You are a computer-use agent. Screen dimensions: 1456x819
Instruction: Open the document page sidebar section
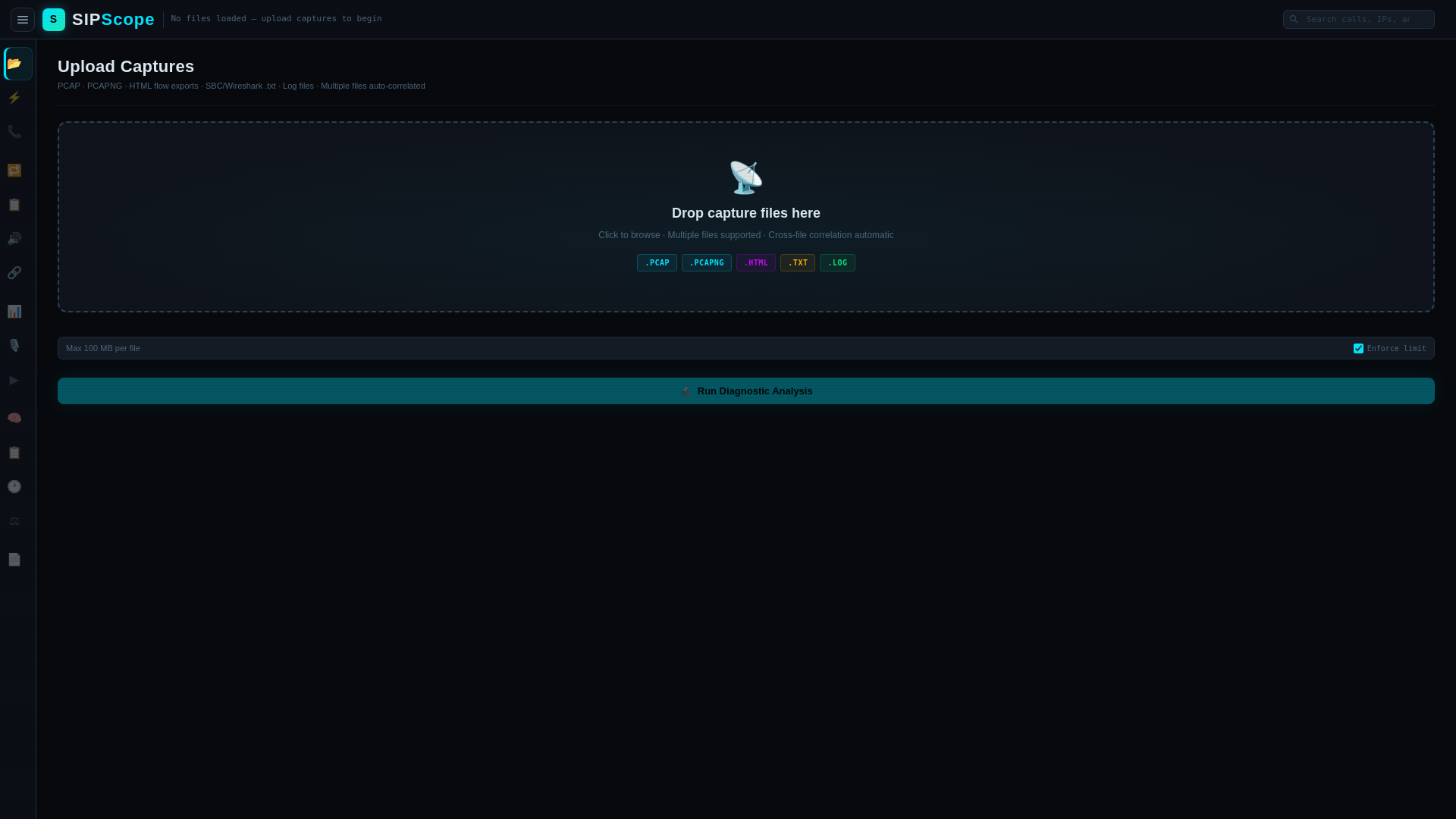pyautogui.click(x=14, y=560)
